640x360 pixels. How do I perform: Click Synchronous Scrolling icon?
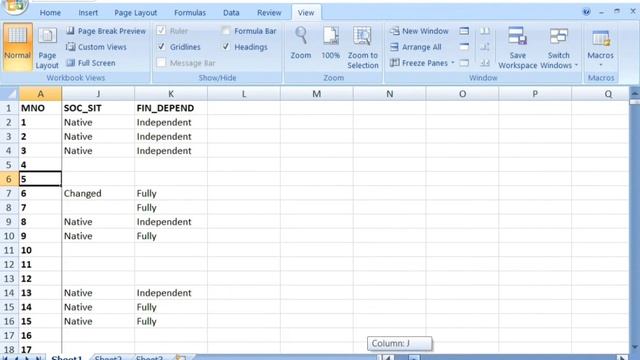tap(485, 47)
